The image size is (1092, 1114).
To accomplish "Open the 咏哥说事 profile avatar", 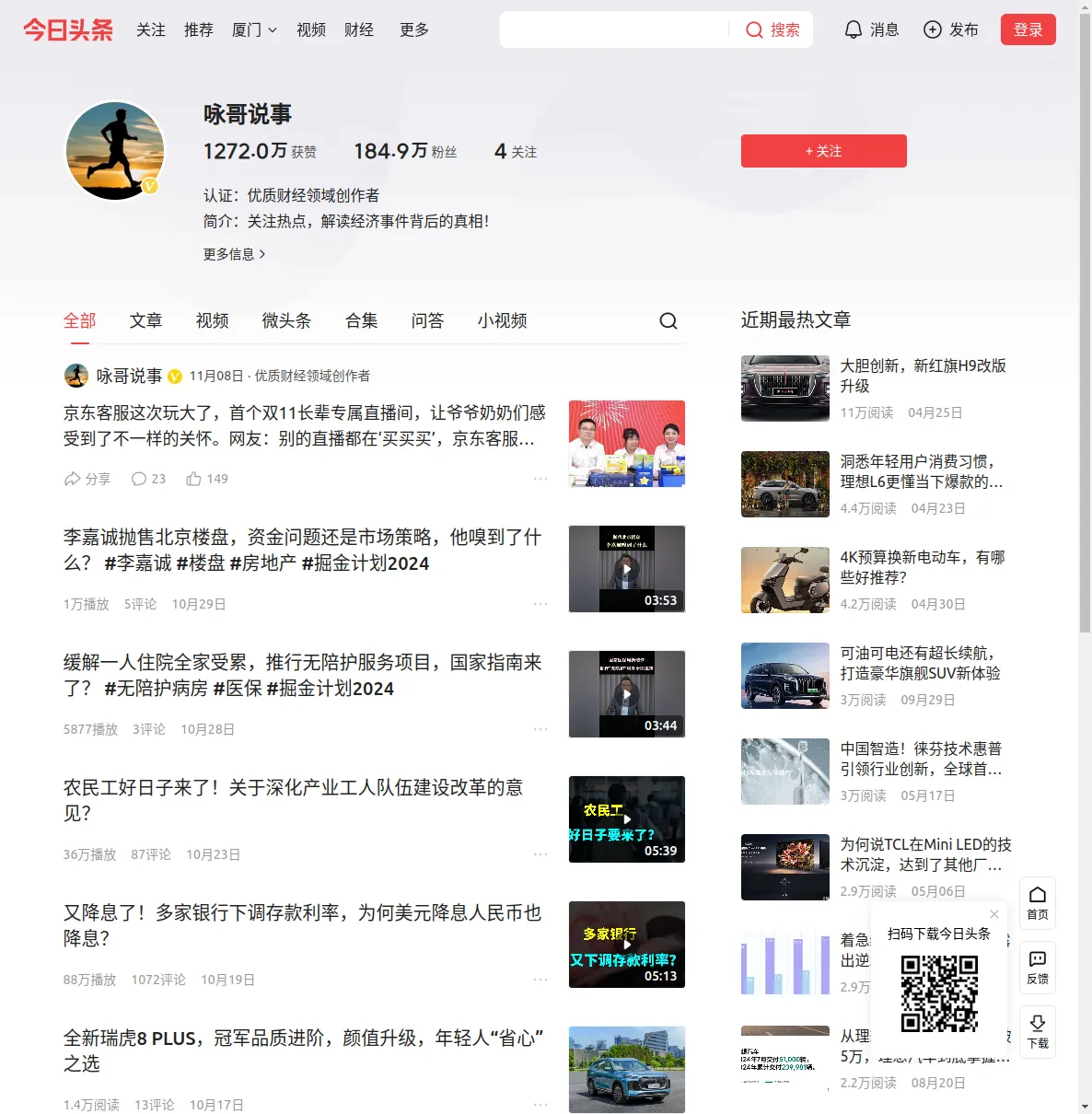I will tap(115, 151).
